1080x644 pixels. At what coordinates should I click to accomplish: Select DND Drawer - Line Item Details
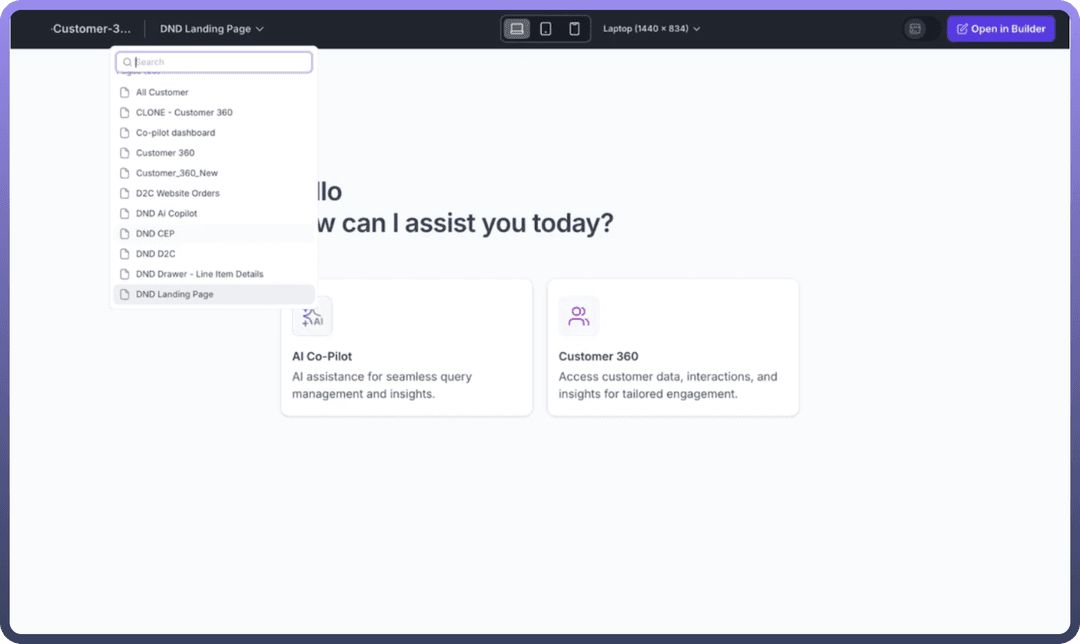pyautogui.click(x=199, y=274)
